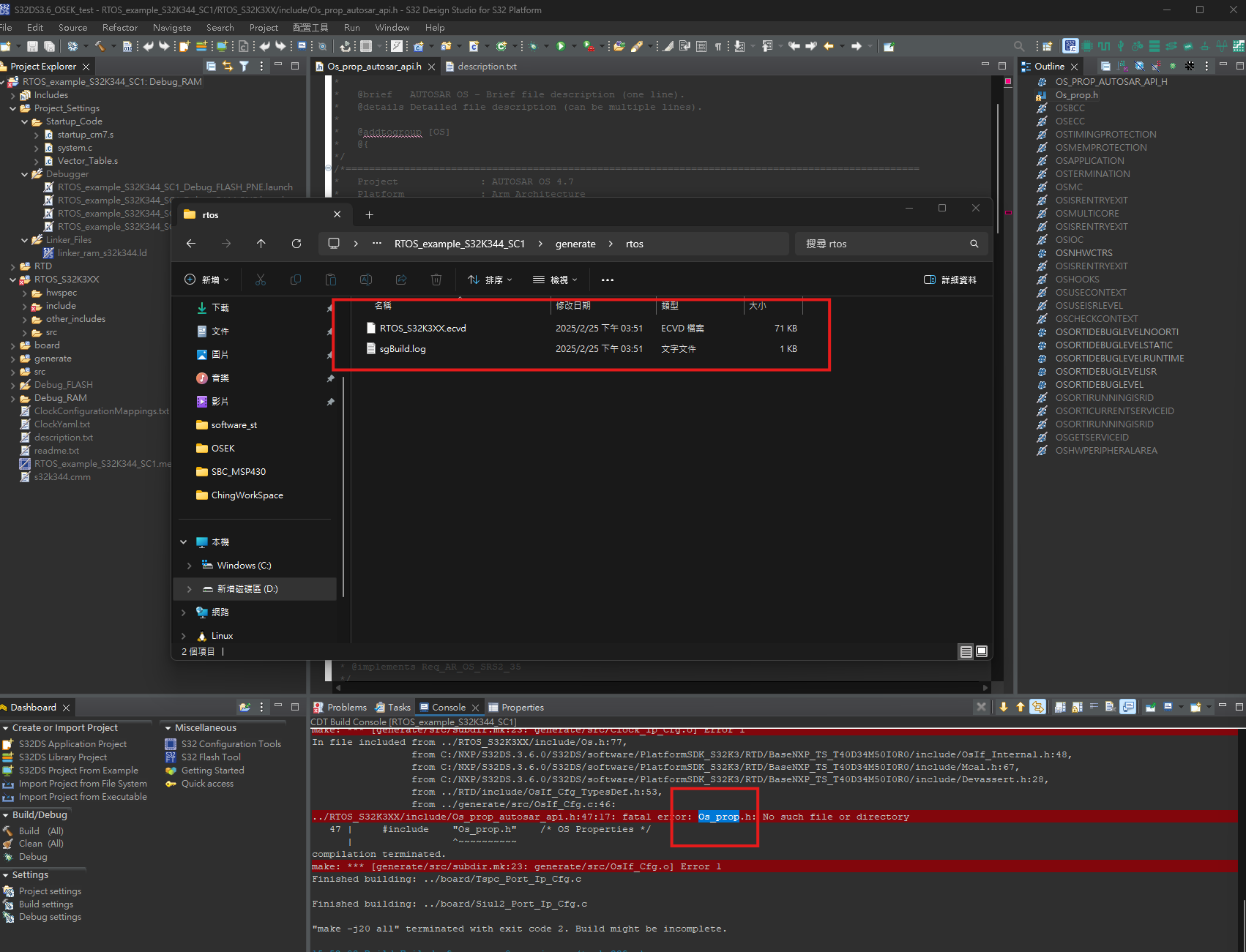Open the Clocks Tool gauge icon
The width and height of the screenshot is (1246, 952).
point(1138,45)
